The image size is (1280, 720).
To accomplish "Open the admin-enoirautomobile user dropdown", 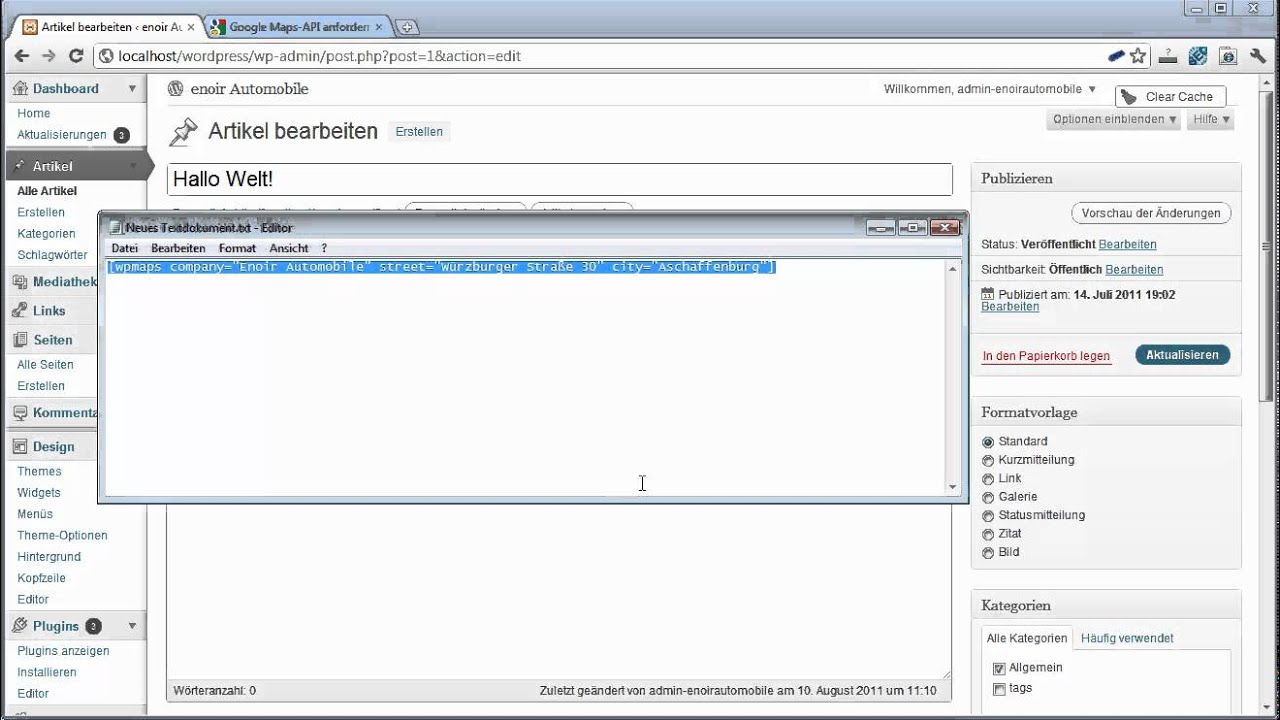I will click(1092, 89).
